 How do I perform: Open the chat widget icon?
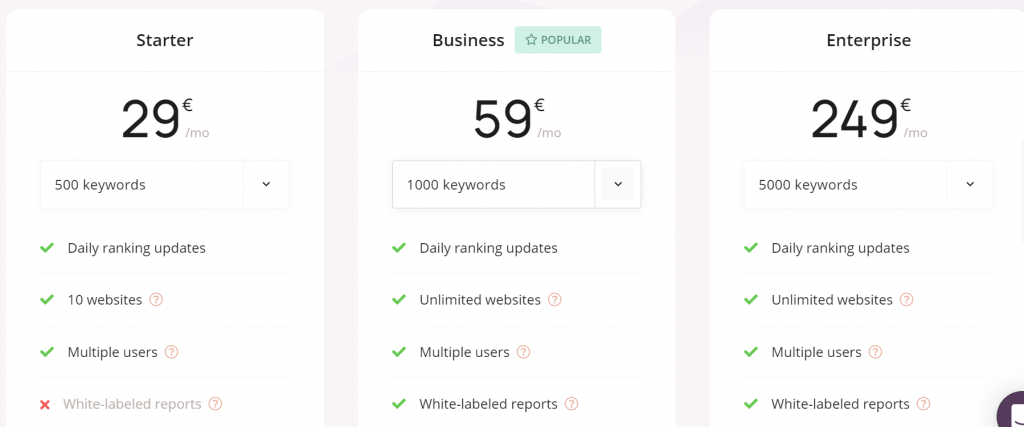click(1012, 411)
